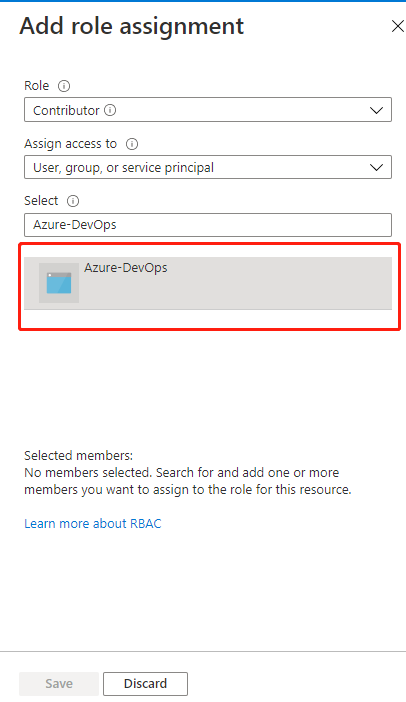Close the Add role assignment panel

397,26
